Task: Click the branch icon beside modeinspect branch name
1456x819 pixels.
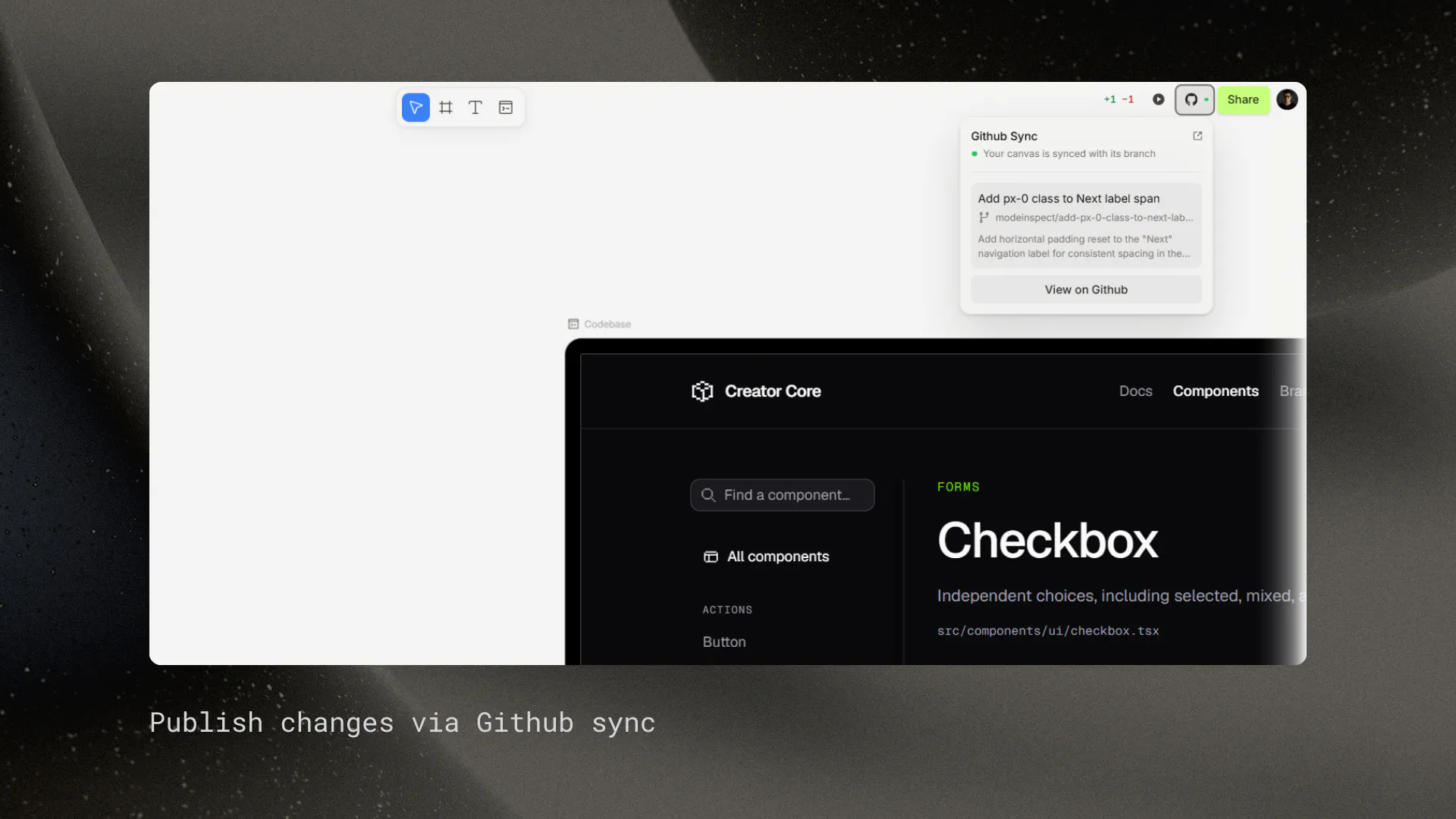Action: pyautogui.click(x=984, y=218)
